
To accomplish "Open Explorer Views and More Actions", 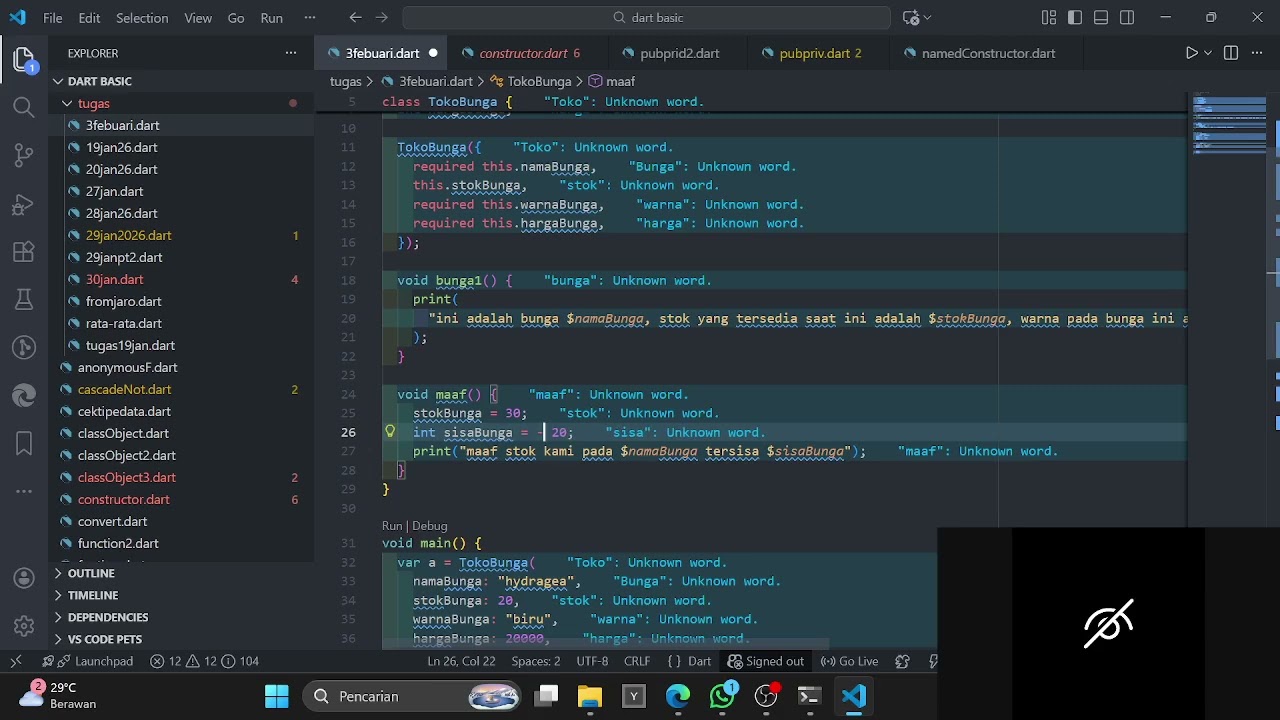I will pyautogui.click(x=291, y=53).
